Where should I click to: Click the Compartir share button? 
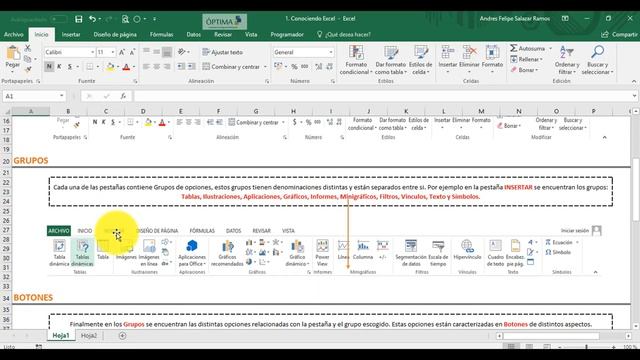(x=619, y=35)
